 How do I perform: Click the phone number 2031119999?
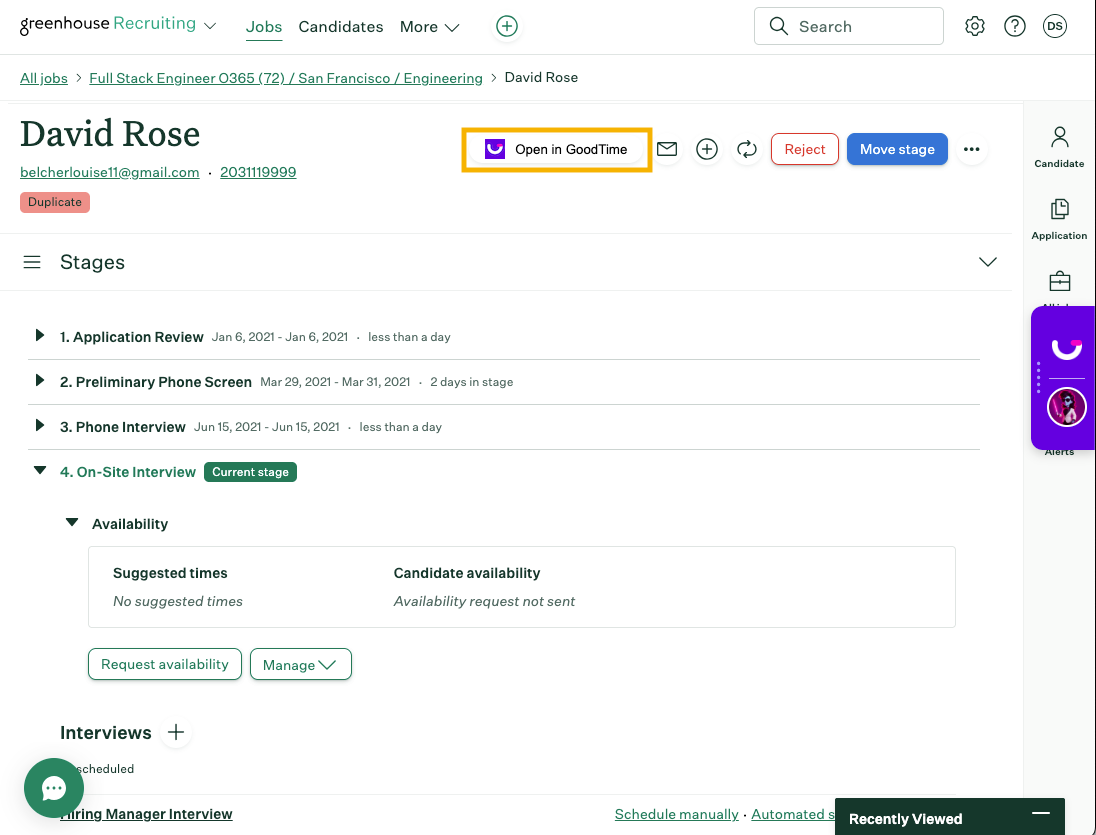pyautogui.click(x=258, y=172)
